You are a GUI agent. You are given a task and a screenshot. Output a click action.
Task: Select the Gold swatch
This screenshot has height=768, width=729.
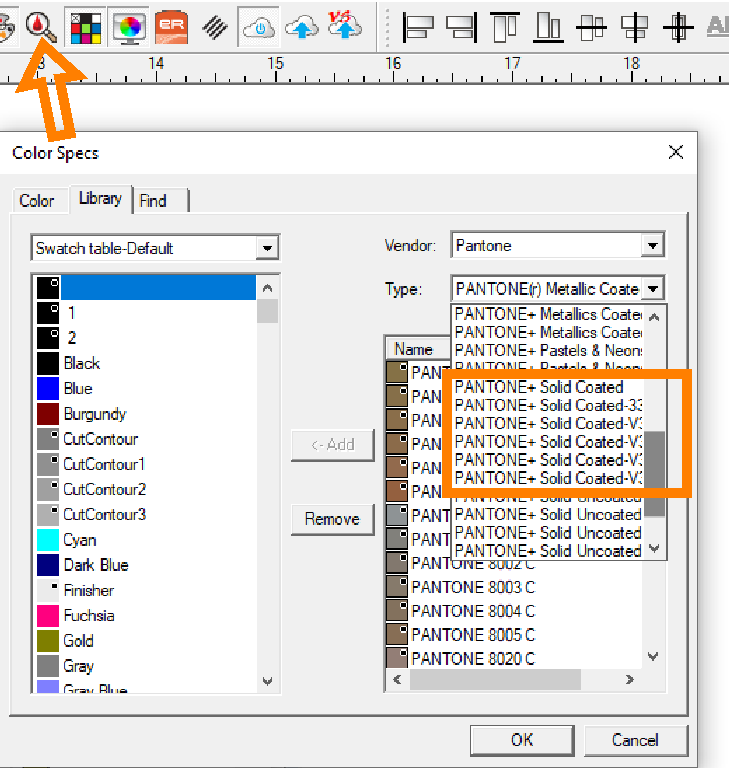(x=146, y=641)
